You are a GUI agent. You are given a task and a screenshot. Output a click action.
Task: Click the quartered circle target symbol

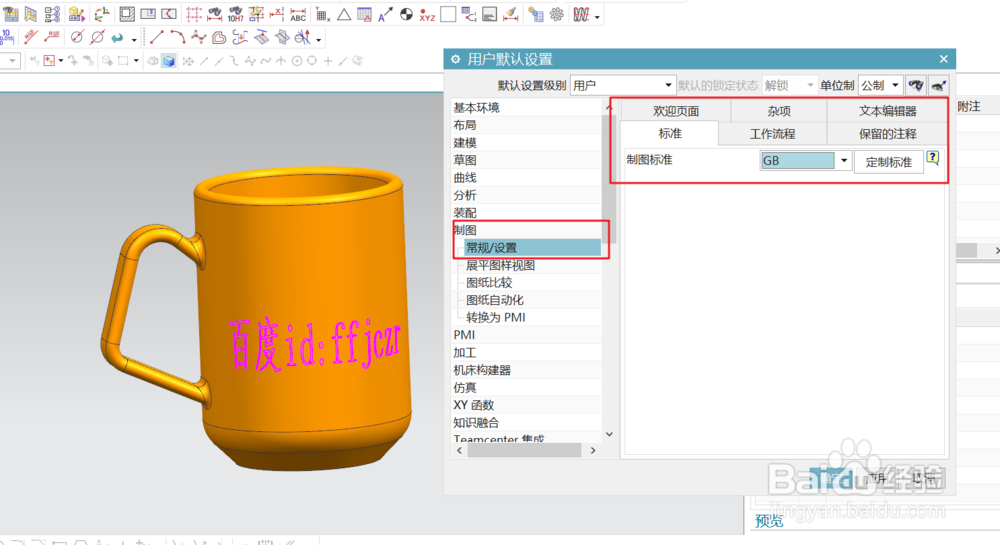coord(406,14)
